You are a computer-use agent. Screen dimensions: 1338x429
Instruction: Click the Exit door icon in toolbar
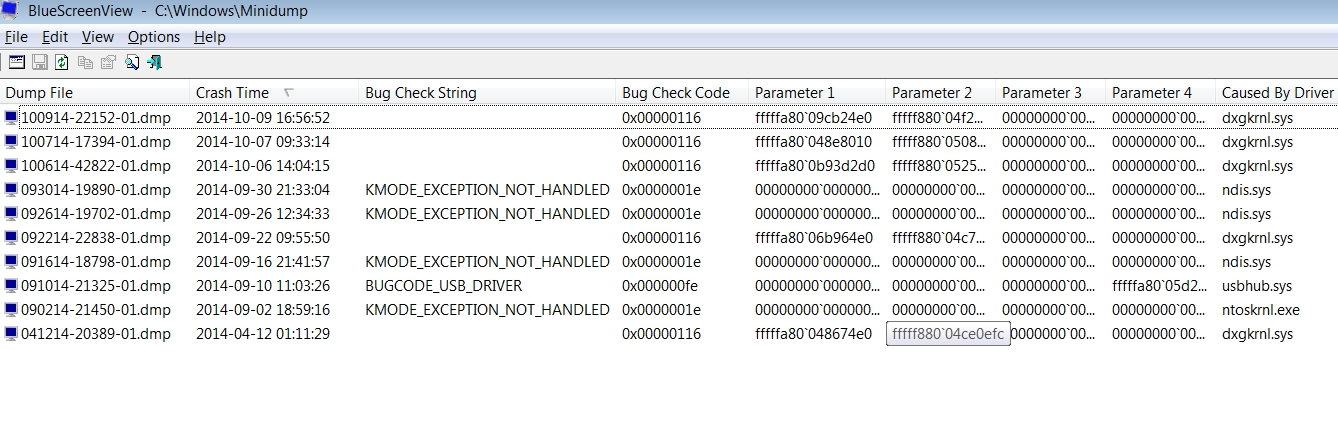point(154,62)
